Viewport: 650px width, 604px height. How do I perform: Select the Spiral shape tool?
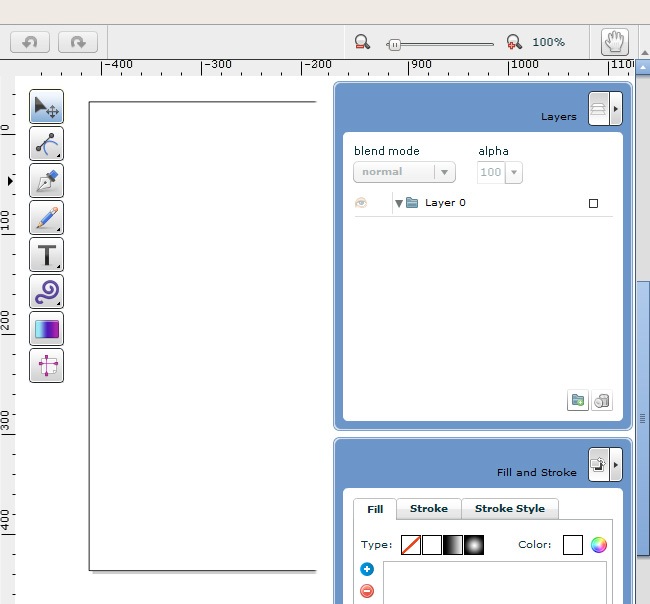click(x=46, y=292)
